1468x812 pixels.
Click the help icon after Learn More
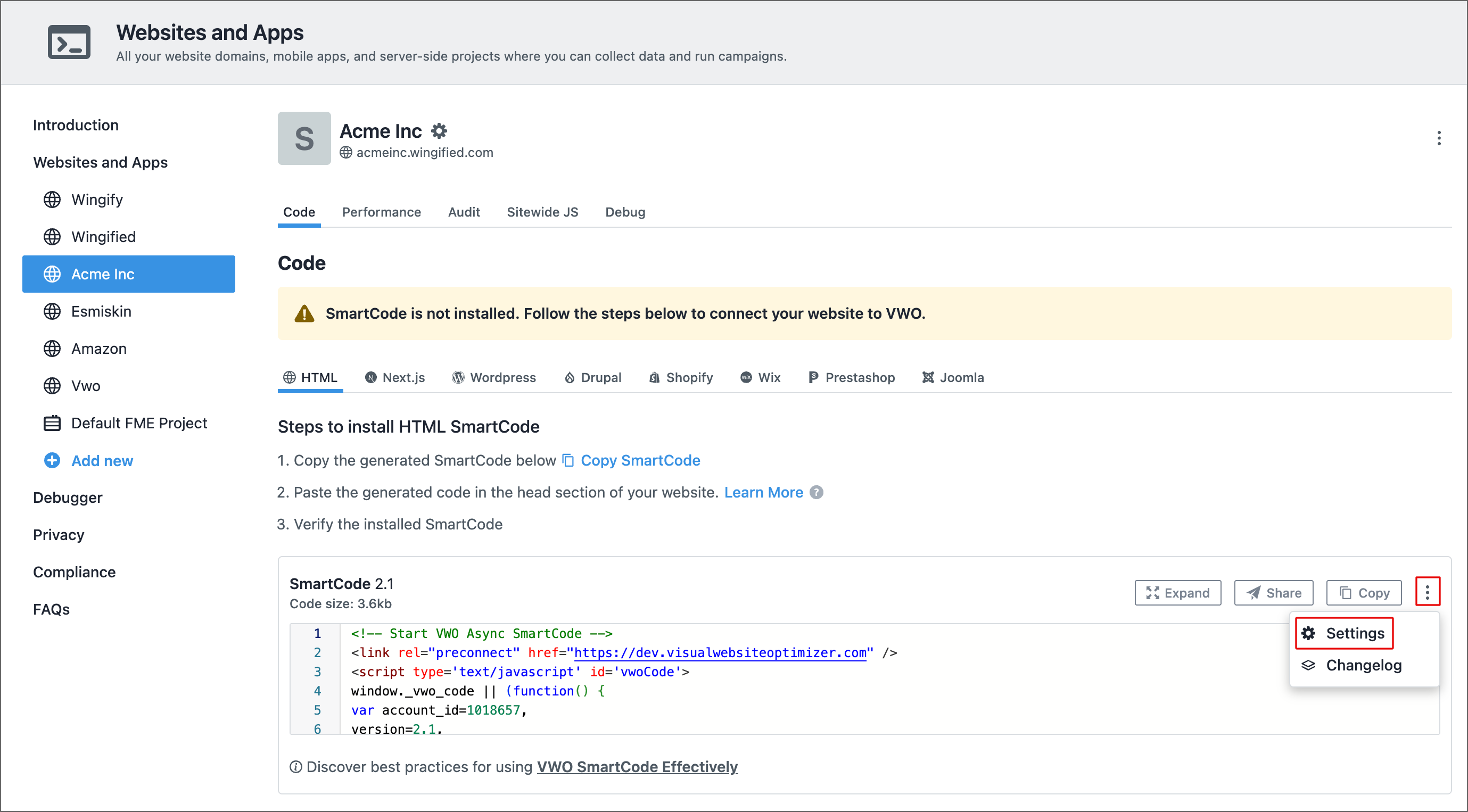817,492
